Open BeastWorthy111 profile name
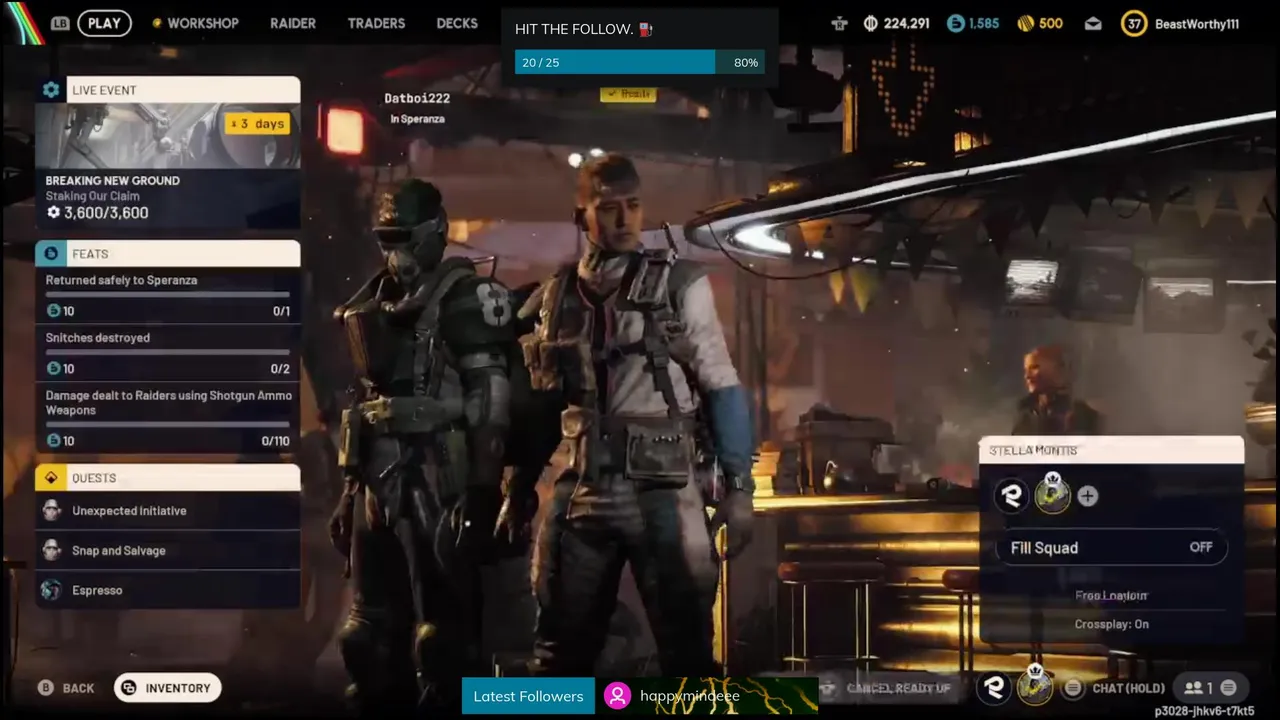 tap(1196, 23)
